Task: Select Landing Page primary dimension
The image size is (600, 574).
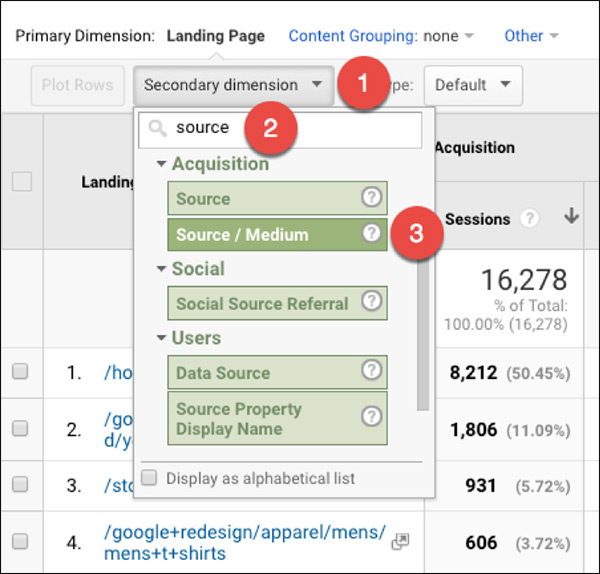Action: tap(216, 36)
